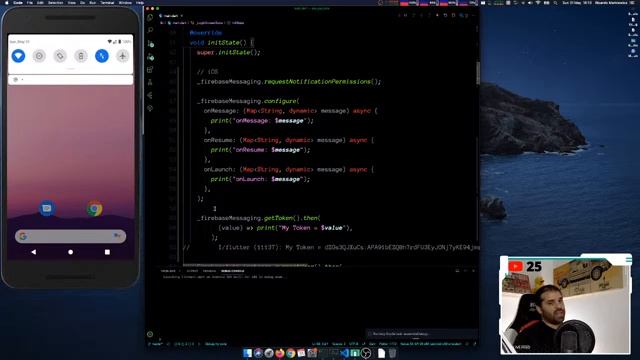Click the Flutter version in status bar

(388, 344)
